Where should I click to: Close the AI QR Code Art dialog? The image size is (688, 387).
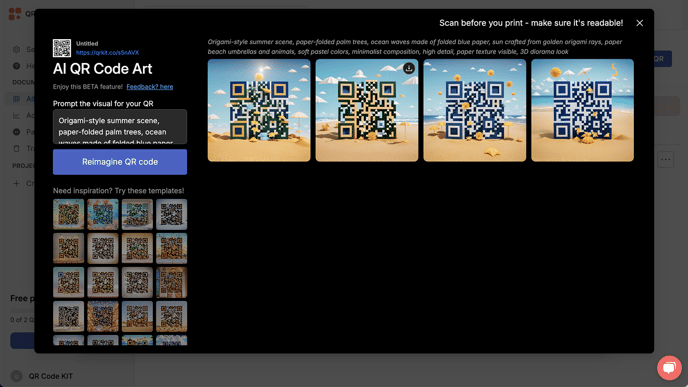[639, 23]
